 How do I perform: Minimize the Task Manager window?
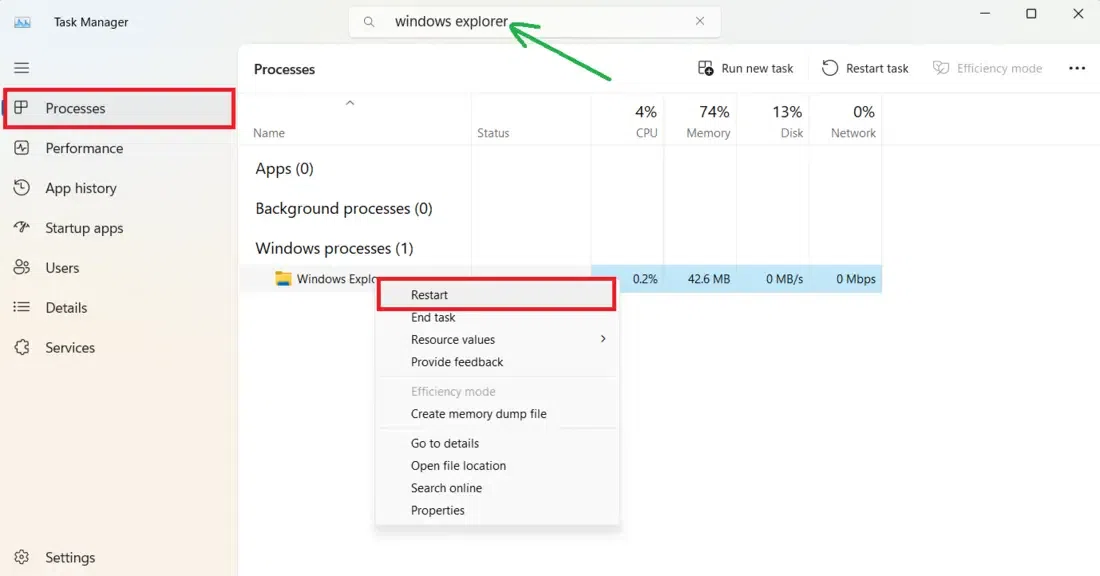point(985,13)
